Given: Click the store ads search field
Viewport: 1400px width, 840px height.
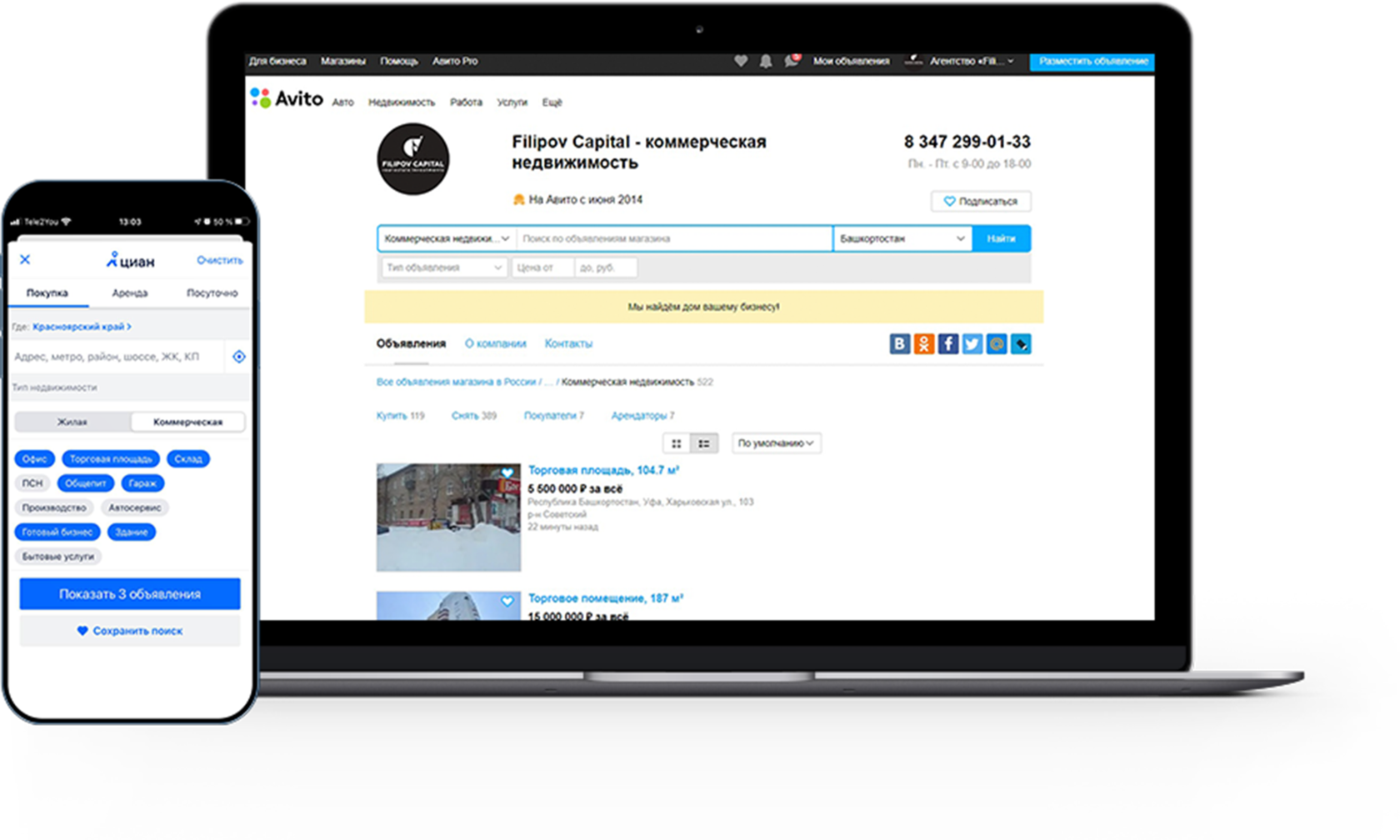Looking at the screenshot, I should (674, 238).
